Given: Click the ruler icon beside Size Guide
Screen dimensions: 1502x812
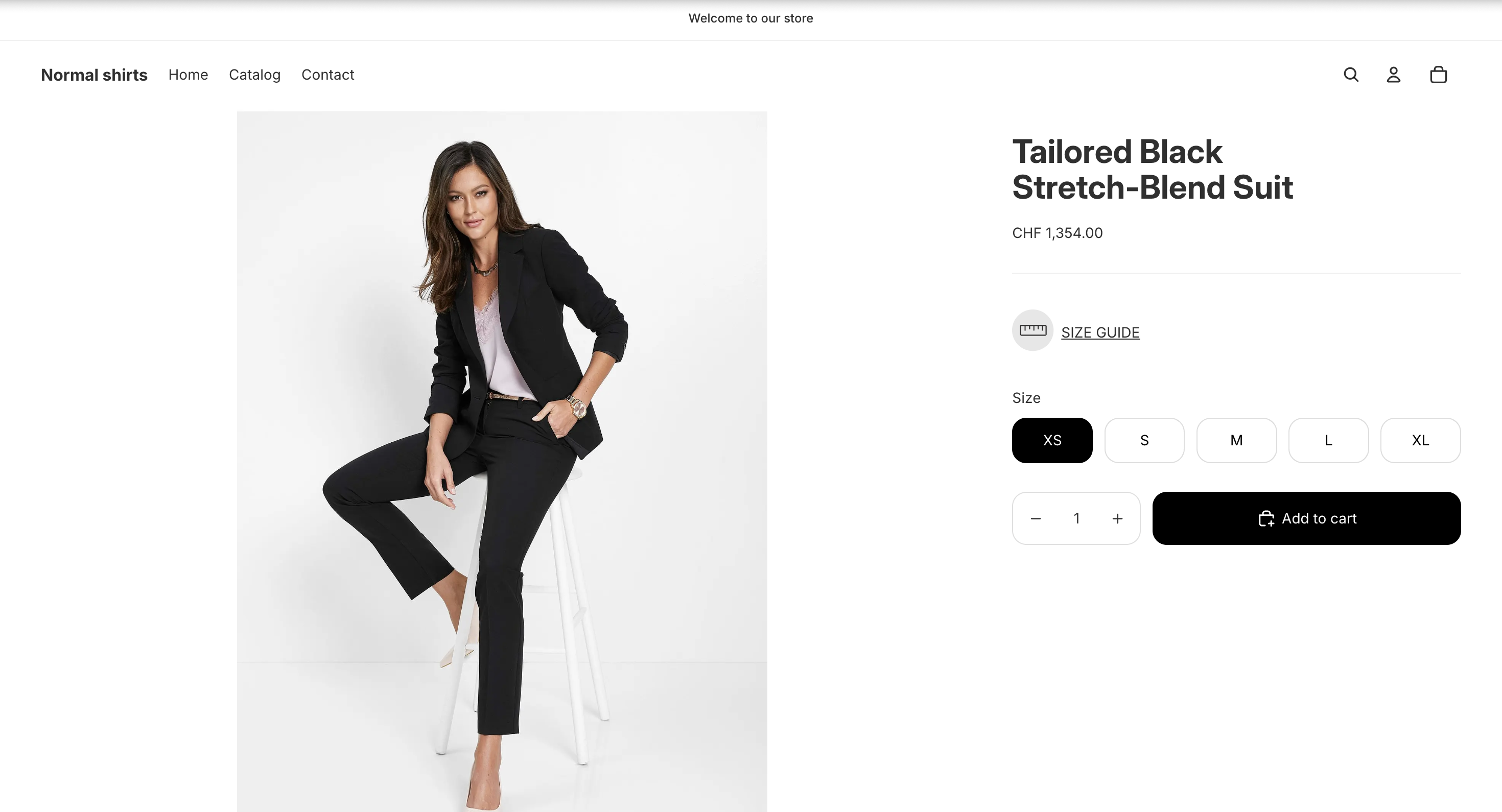Looking at the screenshot, I should pos(1032,330).
